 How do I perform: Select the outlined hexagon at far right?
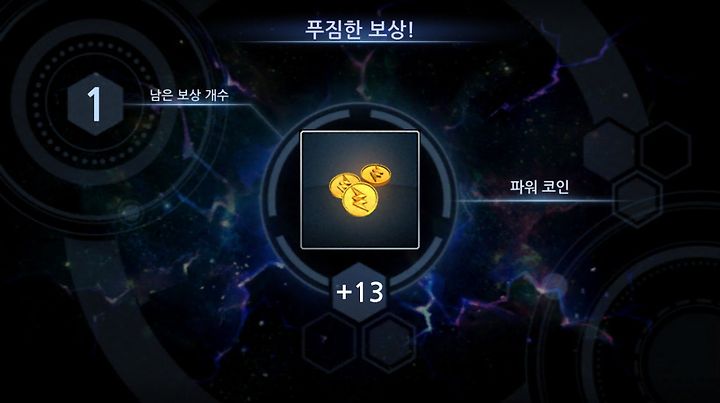coord(665,150)
